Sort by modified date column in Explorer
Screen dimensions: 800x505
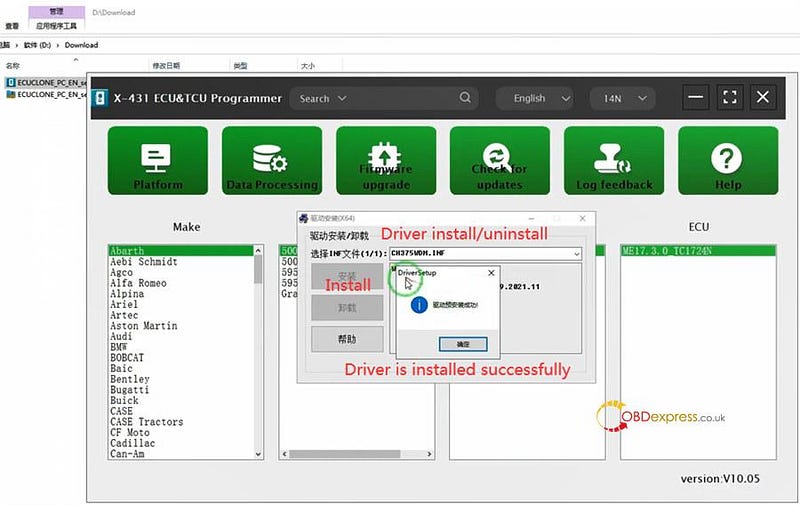166,65
